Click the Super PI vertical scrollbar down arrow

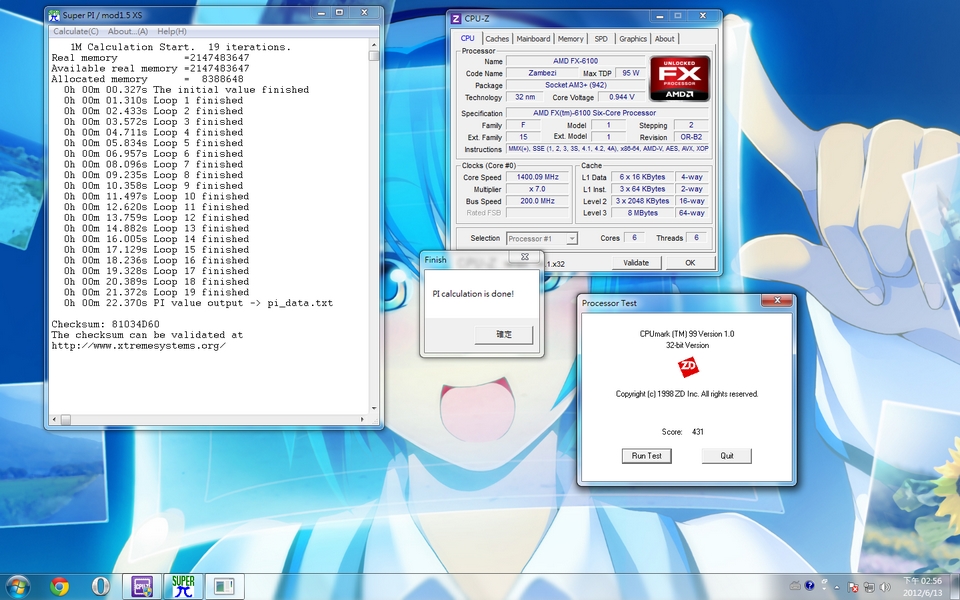(373, 408)
